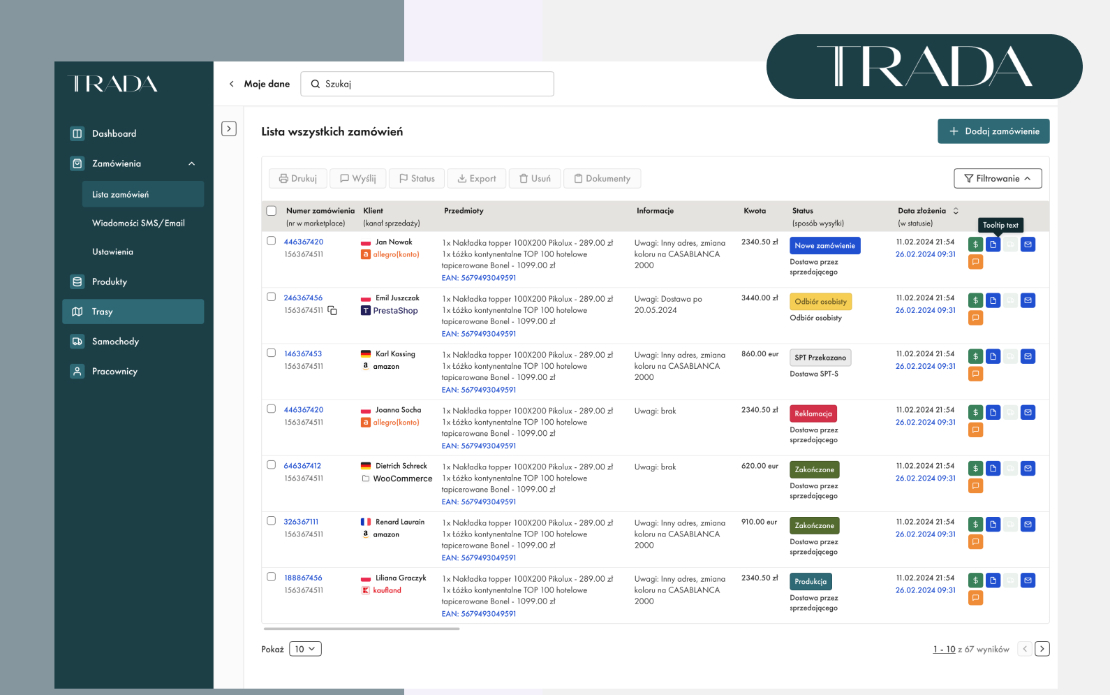Select the checkbox for order 188867456

coord(271,576)
